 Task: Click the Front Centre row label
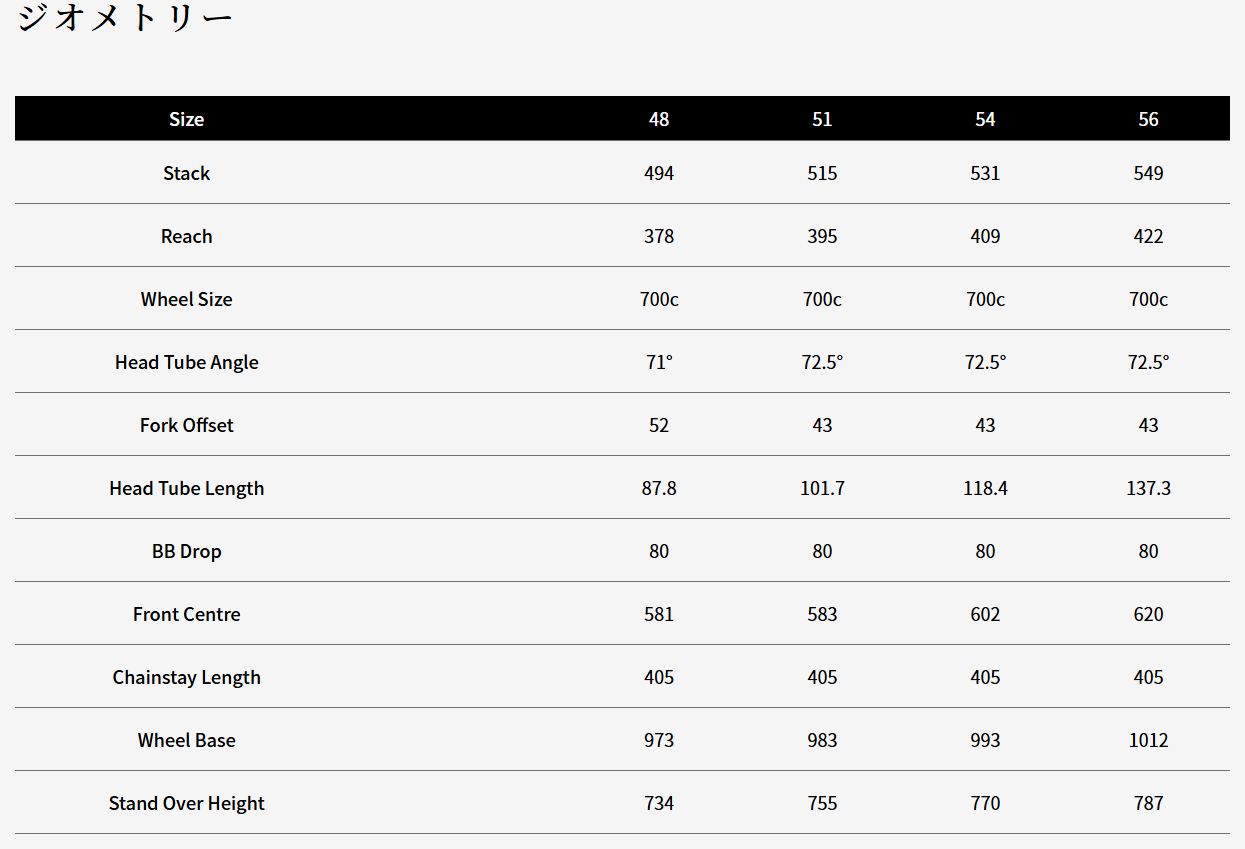click(186, 614)
